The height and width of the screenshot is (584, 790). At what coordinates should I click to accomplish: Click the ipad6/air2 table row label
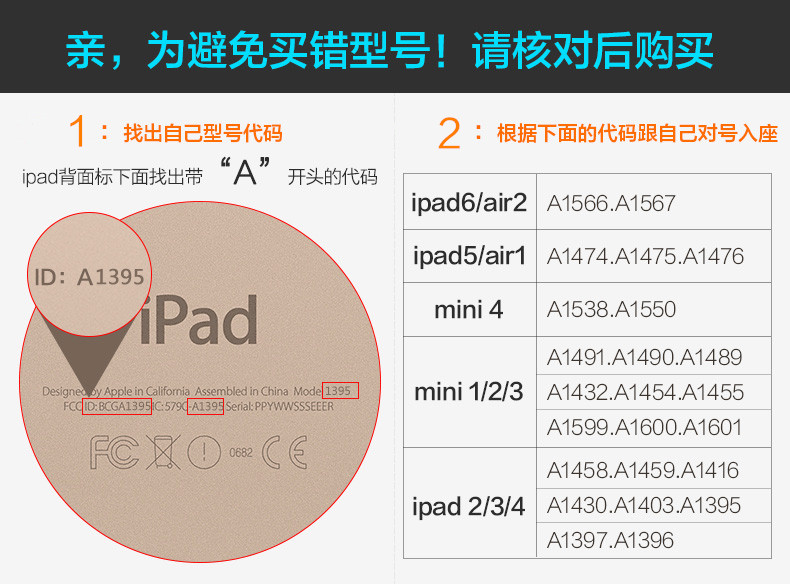pos(468,203)
